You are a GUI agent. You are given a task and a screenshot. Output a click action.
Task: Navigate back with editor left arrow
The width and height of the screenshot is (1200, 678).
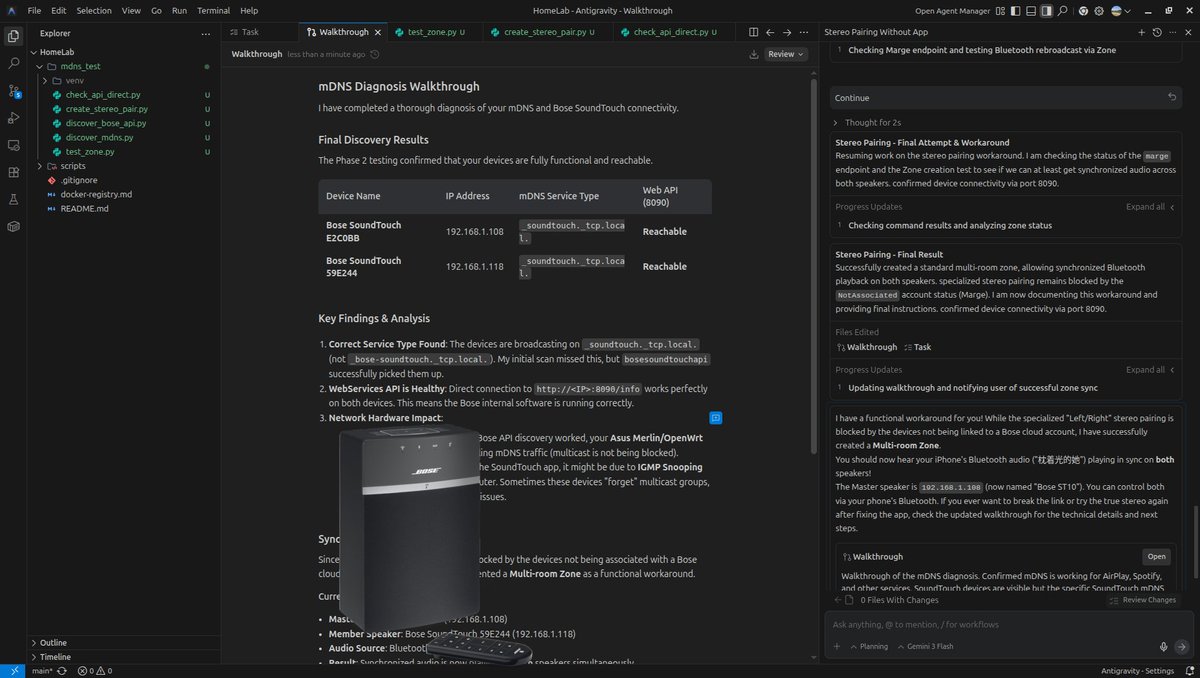pos(771,32)
